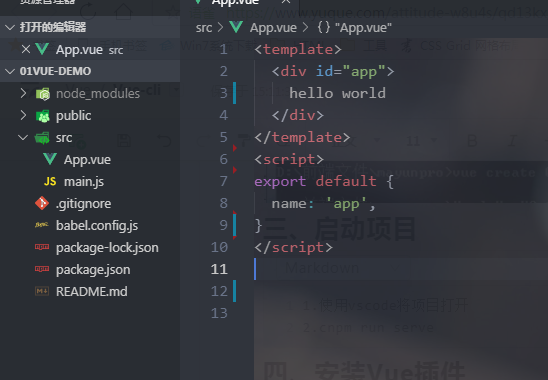The image size is (548, 380).
Task: Place cursor on empty line 11
Action: (401, 269)
